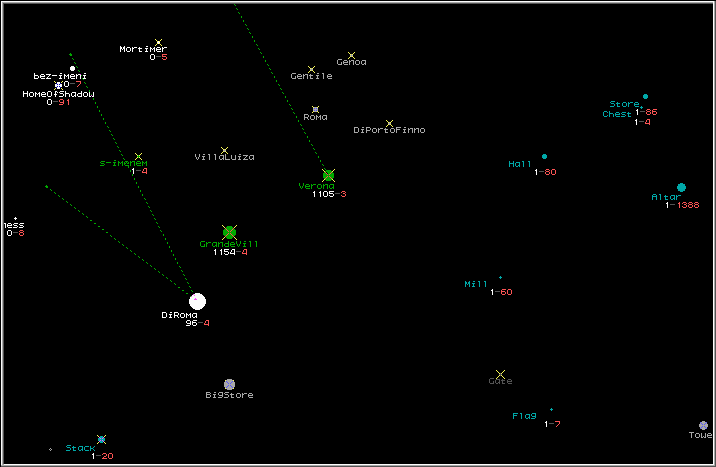Click the 'Mortimer' name label
This screenshot has height=467, width=716.
pos(143,49)
